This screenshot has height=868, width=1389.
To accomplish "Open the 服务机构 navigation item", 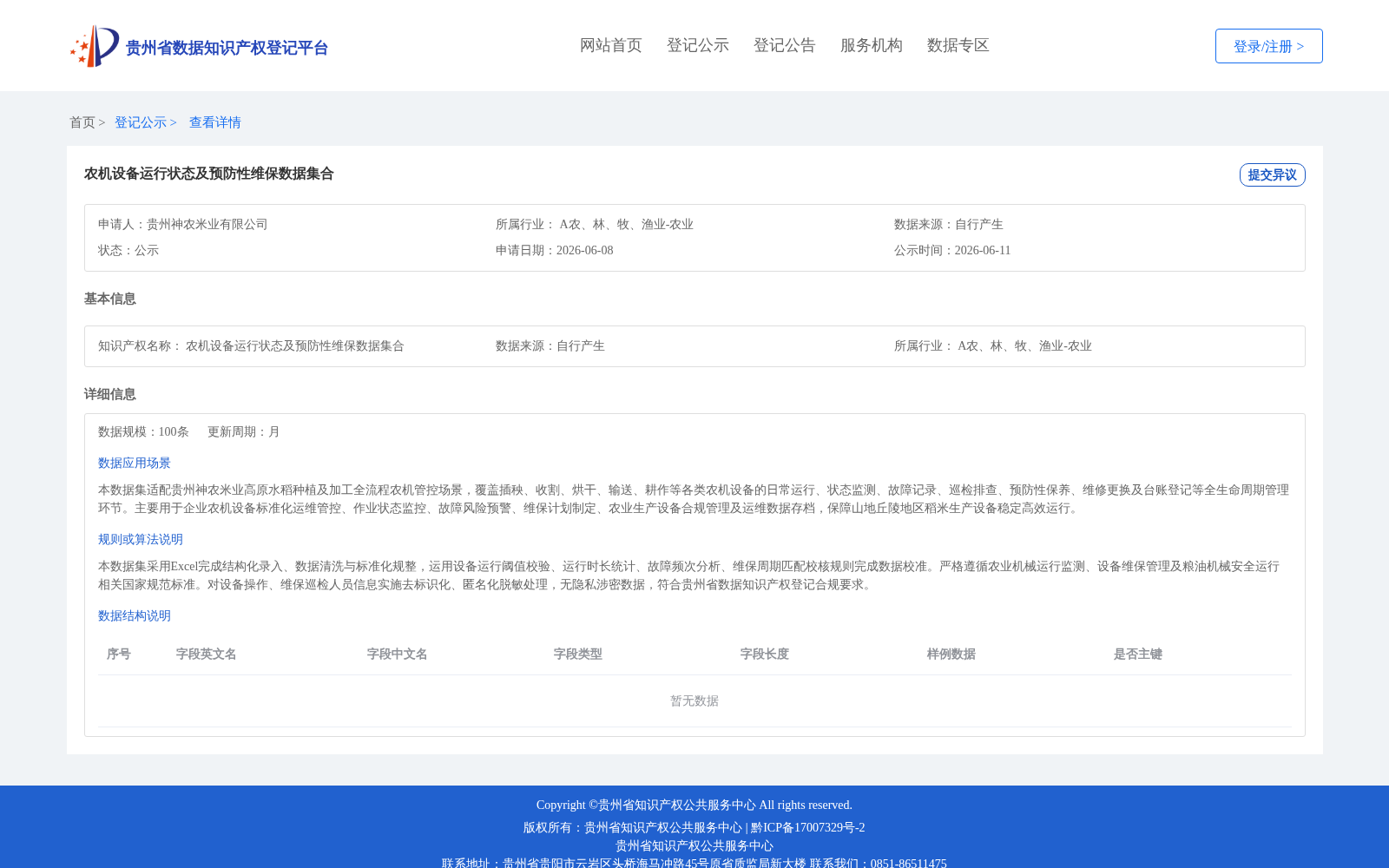I will coord(872,45).
